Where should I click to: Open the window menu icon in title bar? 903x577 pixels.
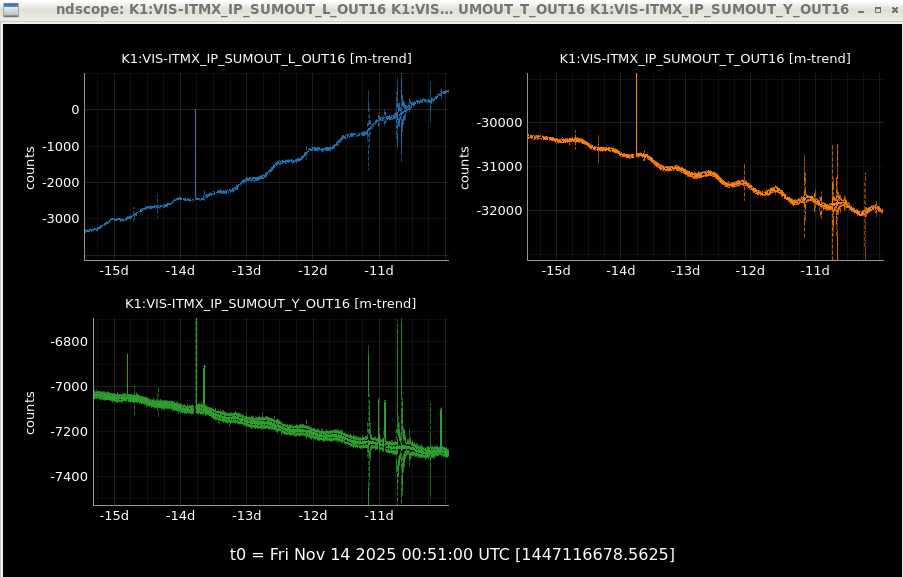click(11, 9)
